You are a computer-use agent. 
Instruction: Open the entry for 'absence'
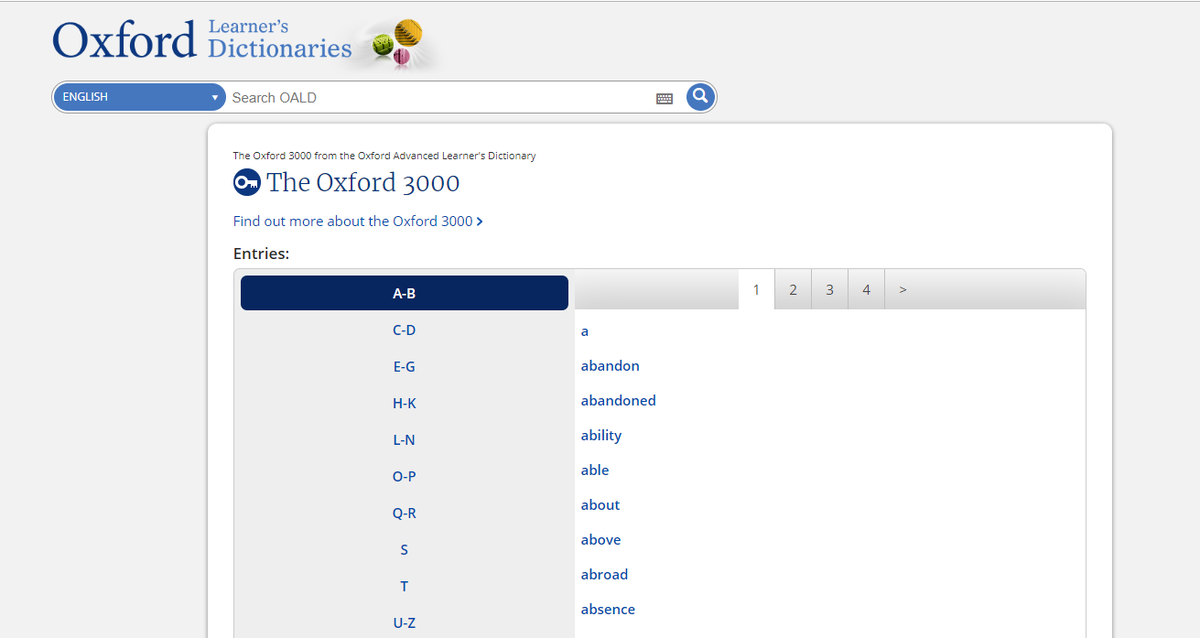[608, 610]
